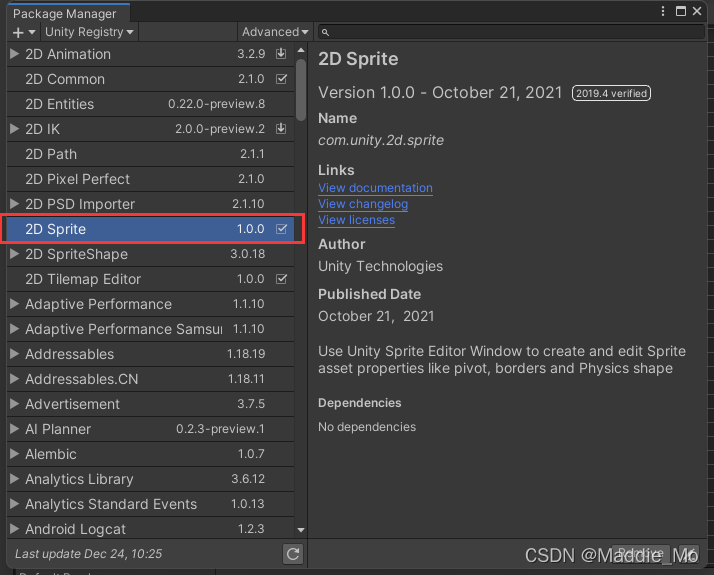
Task: Click inside the package search field
Action: (511, 32)
